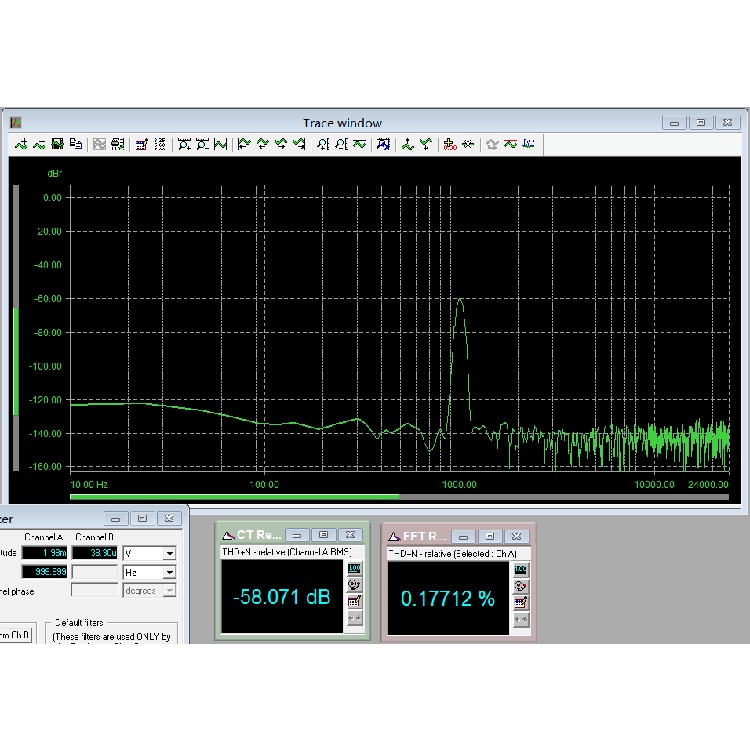
Task: Click the green horizontal bar below the plot
Action: click(x=234, y=495)
